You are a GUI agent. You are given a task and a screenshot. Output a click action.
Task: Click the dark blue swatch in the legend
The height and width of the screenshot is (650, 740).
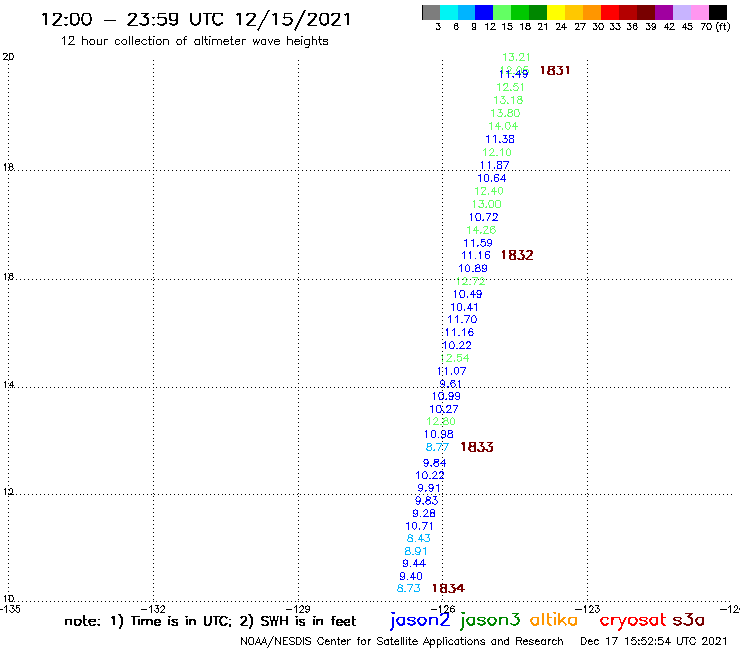[x=484, y=12]
